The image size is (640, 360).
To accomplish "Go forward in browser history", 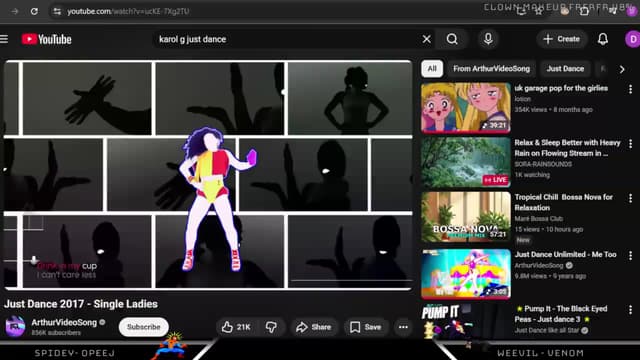I will coord(15,11).
